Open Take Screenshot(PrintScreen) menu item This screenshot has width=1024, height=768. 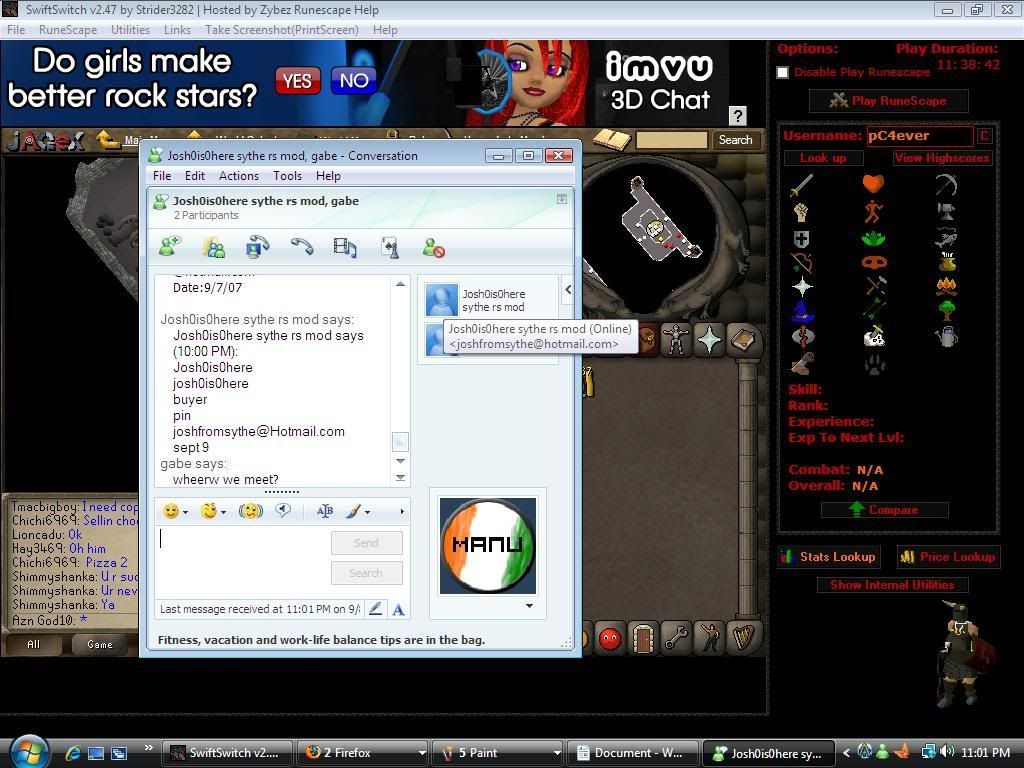281,30
